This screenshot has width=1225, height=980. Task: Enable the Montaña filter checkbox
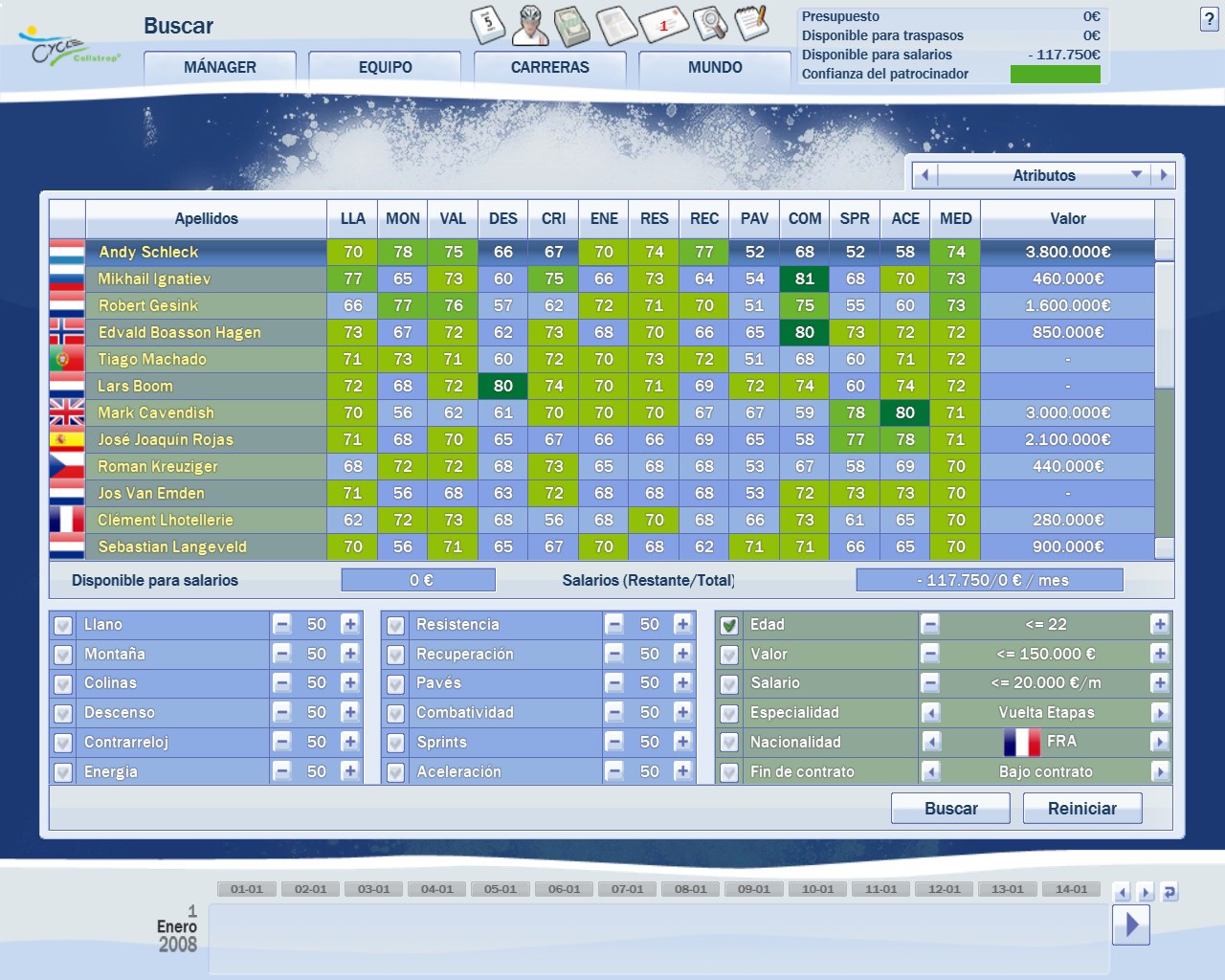[63, 655]
